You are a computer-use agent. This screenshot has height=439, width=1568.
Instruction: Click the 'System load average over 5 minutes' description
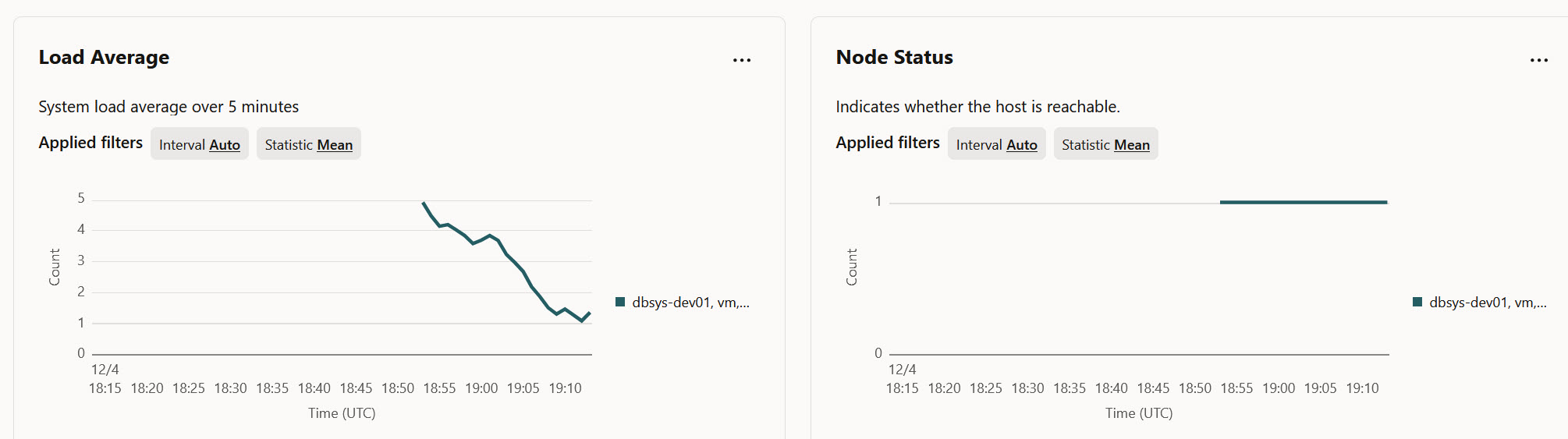click(169, 107)
